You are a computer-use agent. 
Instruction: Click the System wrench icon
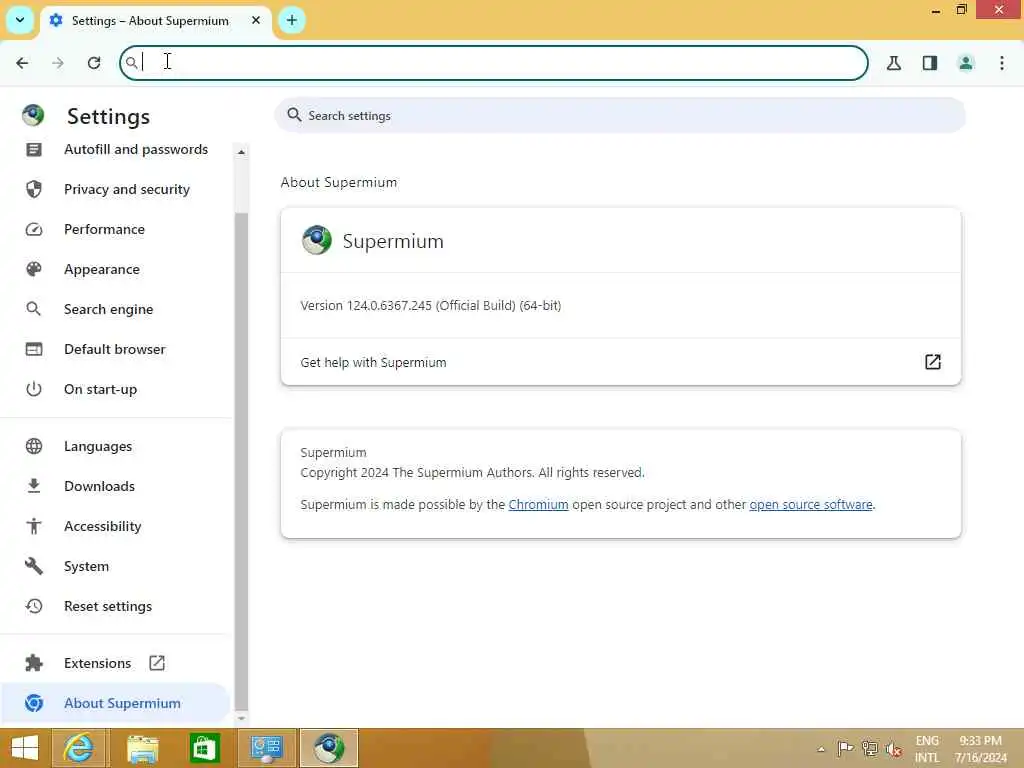(34, 566)
